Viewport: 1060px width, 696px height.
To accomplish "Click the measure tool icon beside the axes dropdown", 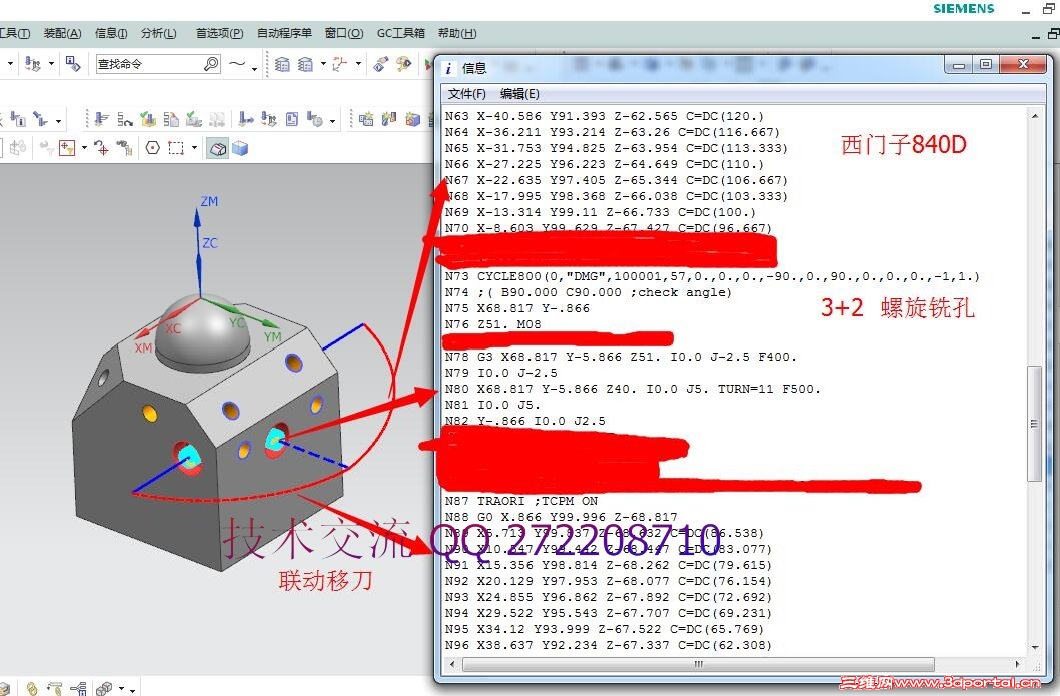I will click(381, 64).
